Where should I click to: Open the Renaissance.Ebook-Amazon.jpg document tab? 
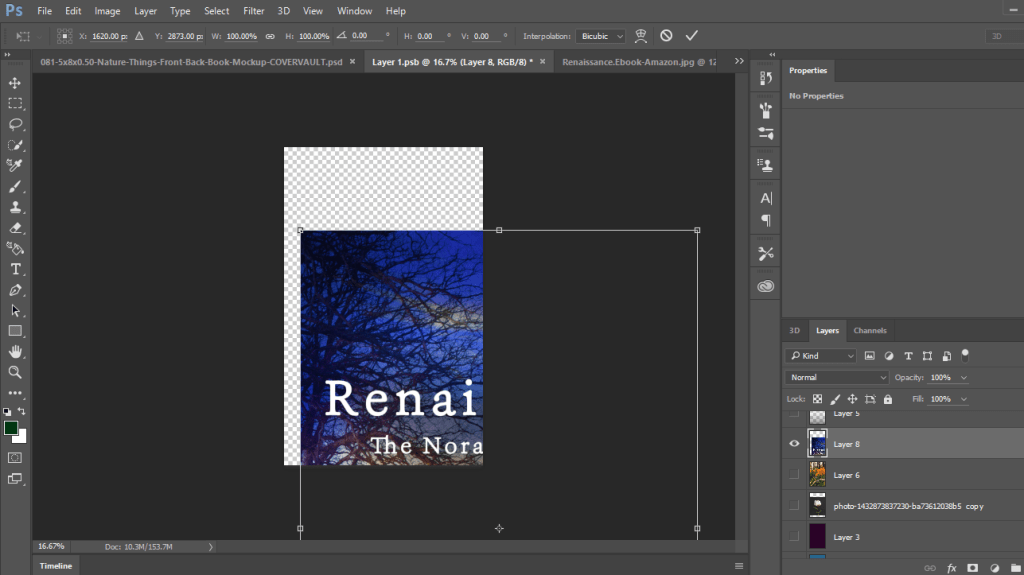[638, 61]
